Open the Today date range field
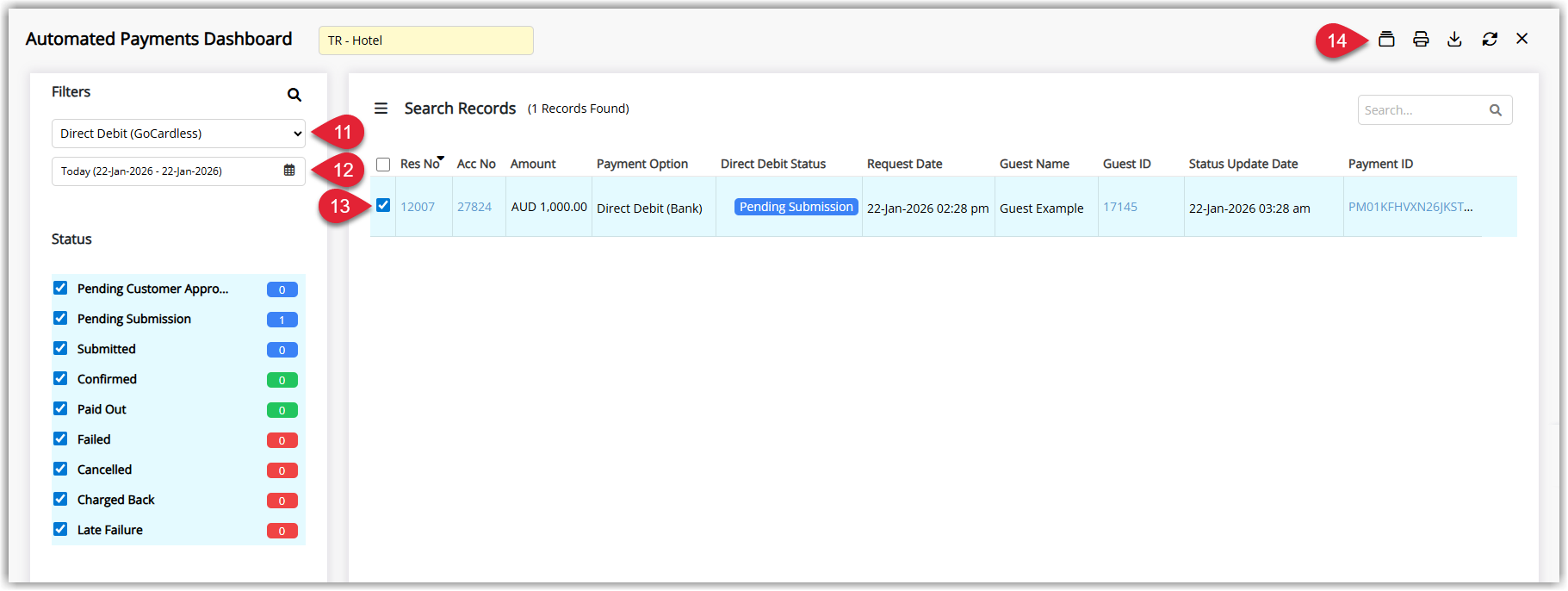 pyautogui.click(x=178, y=171)
